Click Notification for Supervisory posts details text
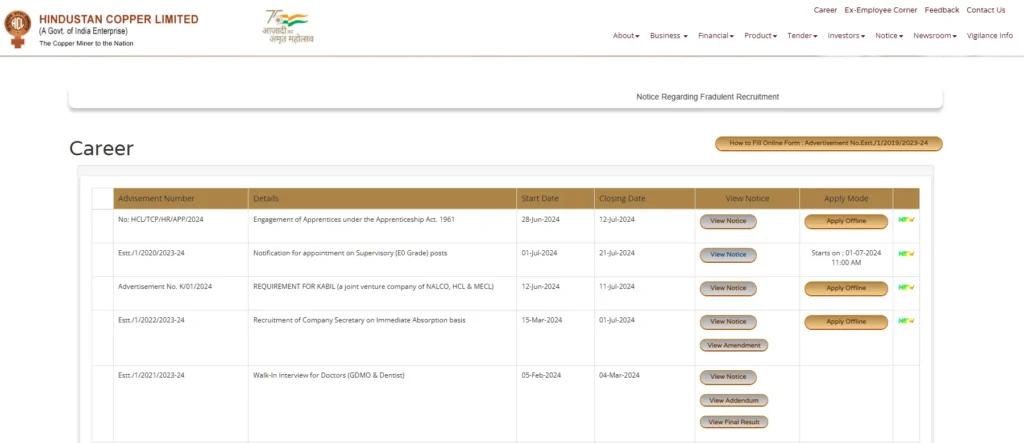1024x443 pixels. click(x=350, y=253)
